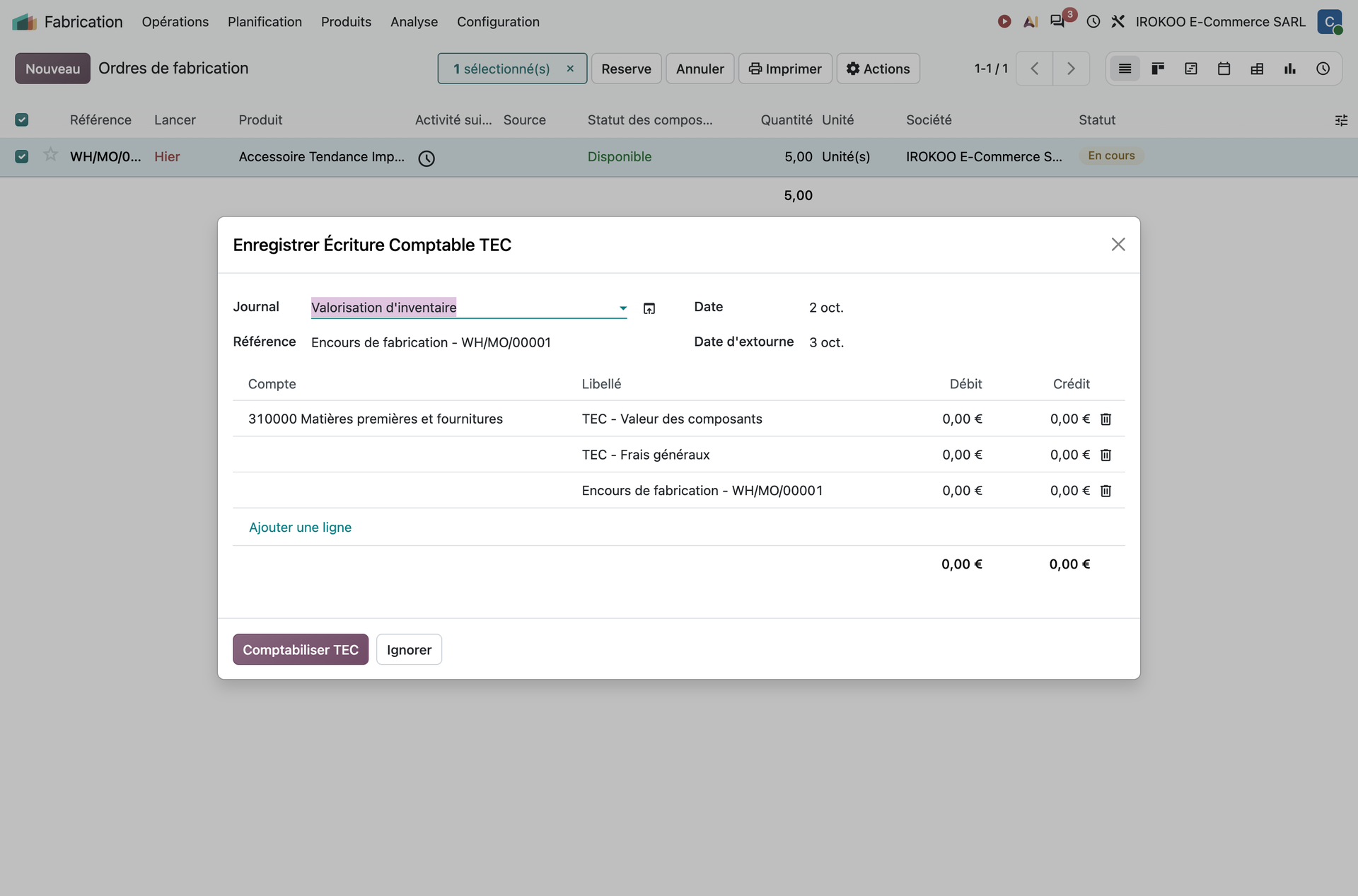Switch to pivot table view

[1257, 69]
